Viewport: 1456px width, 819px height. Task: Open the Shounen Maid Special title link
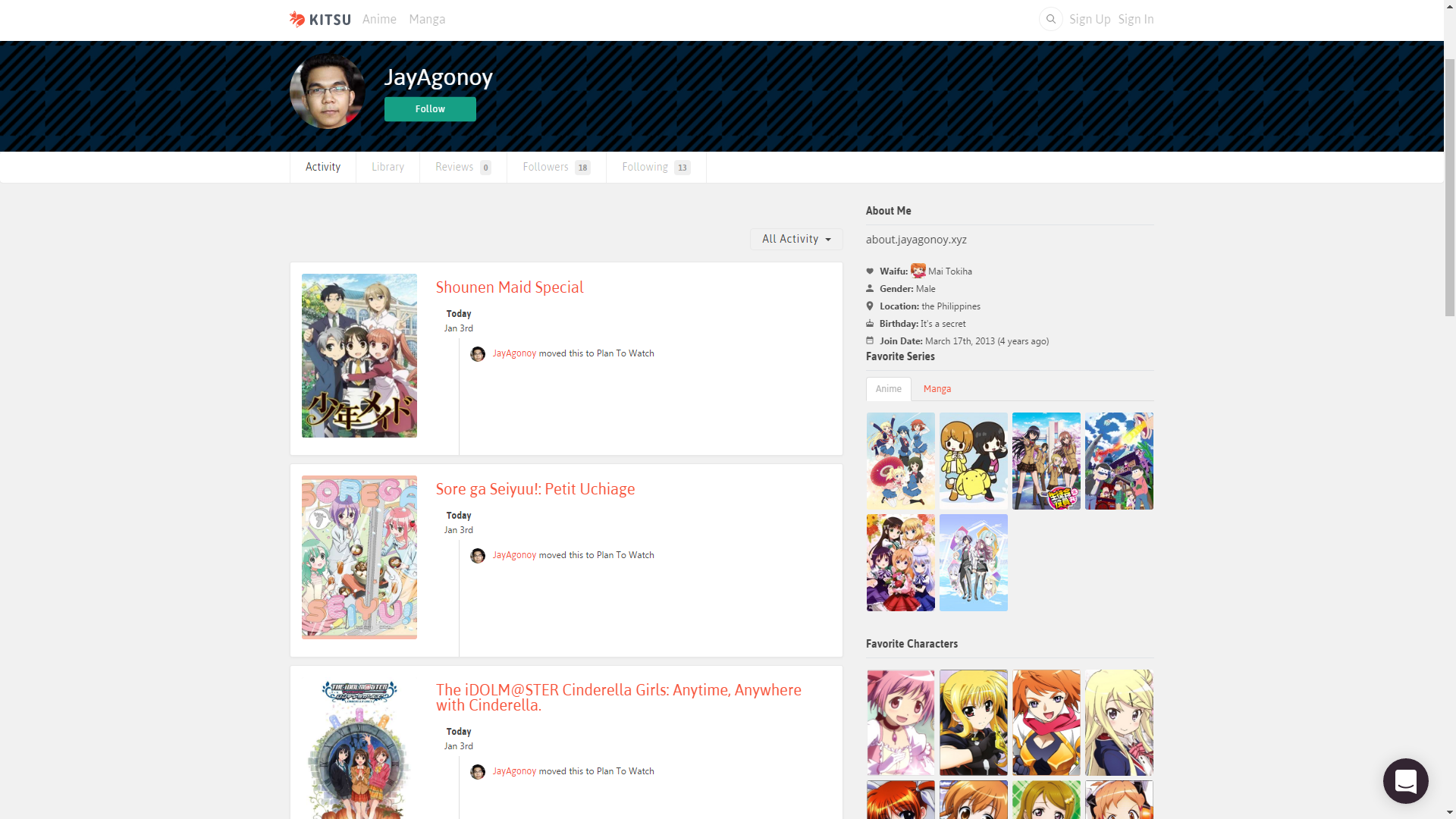tap(509, 287)
